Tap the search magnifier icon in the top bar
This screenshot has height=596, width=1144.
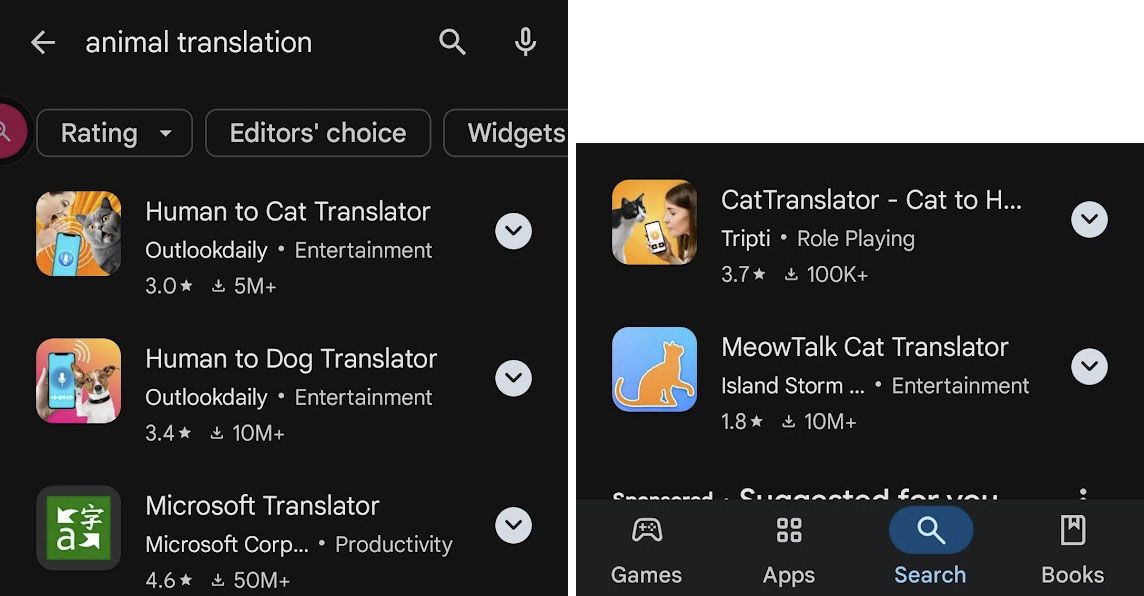[452, 42]
